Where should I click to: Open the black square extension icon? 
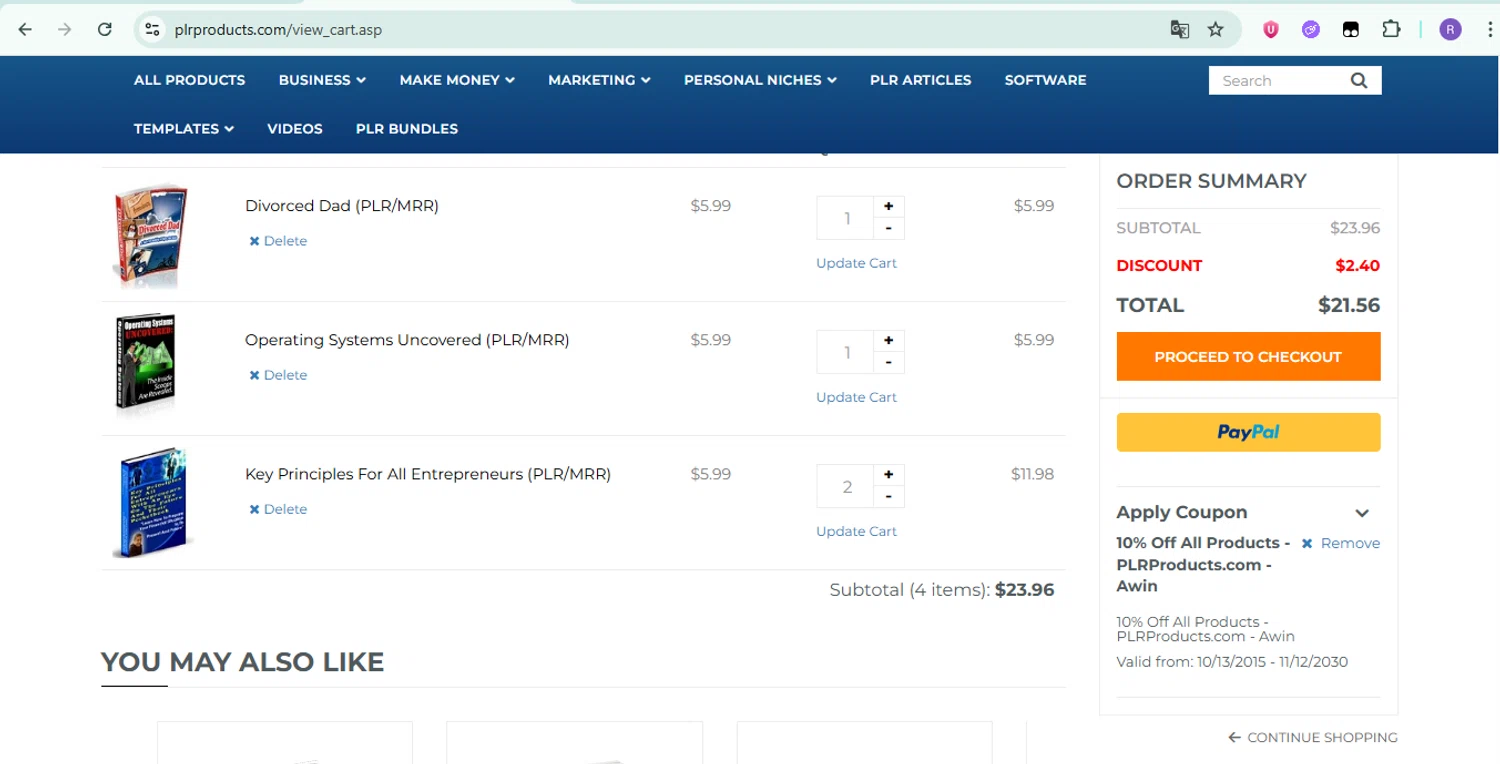pyautogui.click(x=1351, y=29)
